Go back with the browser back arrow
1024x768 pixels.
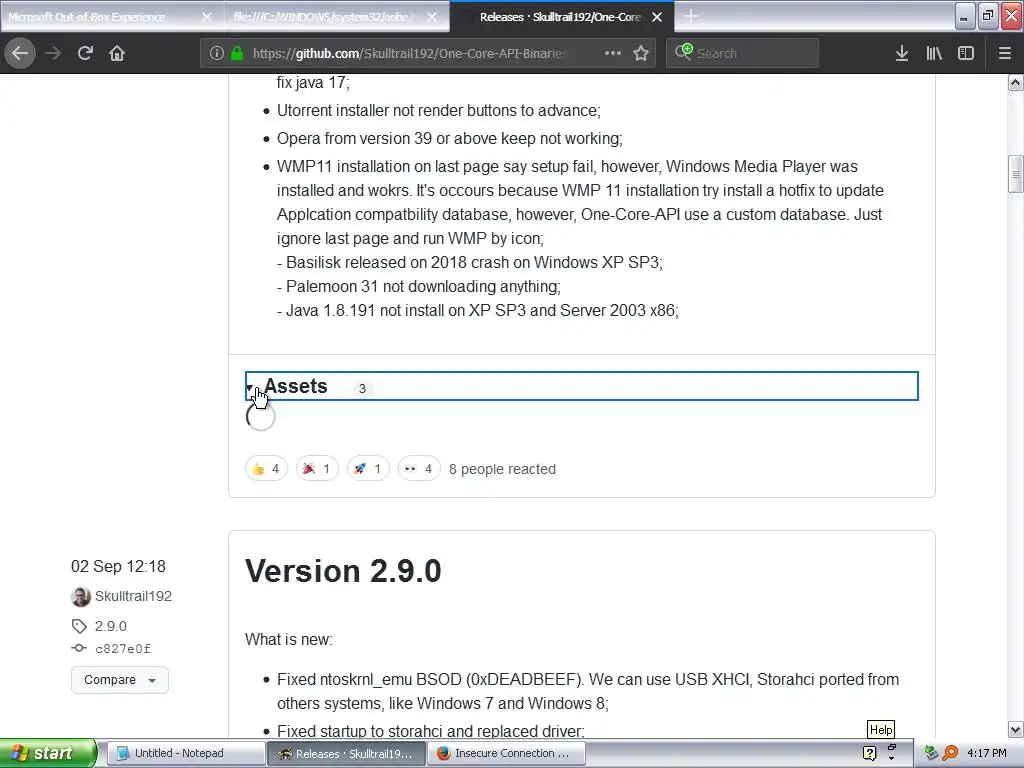pyautogui.click(x=20, y=53)
